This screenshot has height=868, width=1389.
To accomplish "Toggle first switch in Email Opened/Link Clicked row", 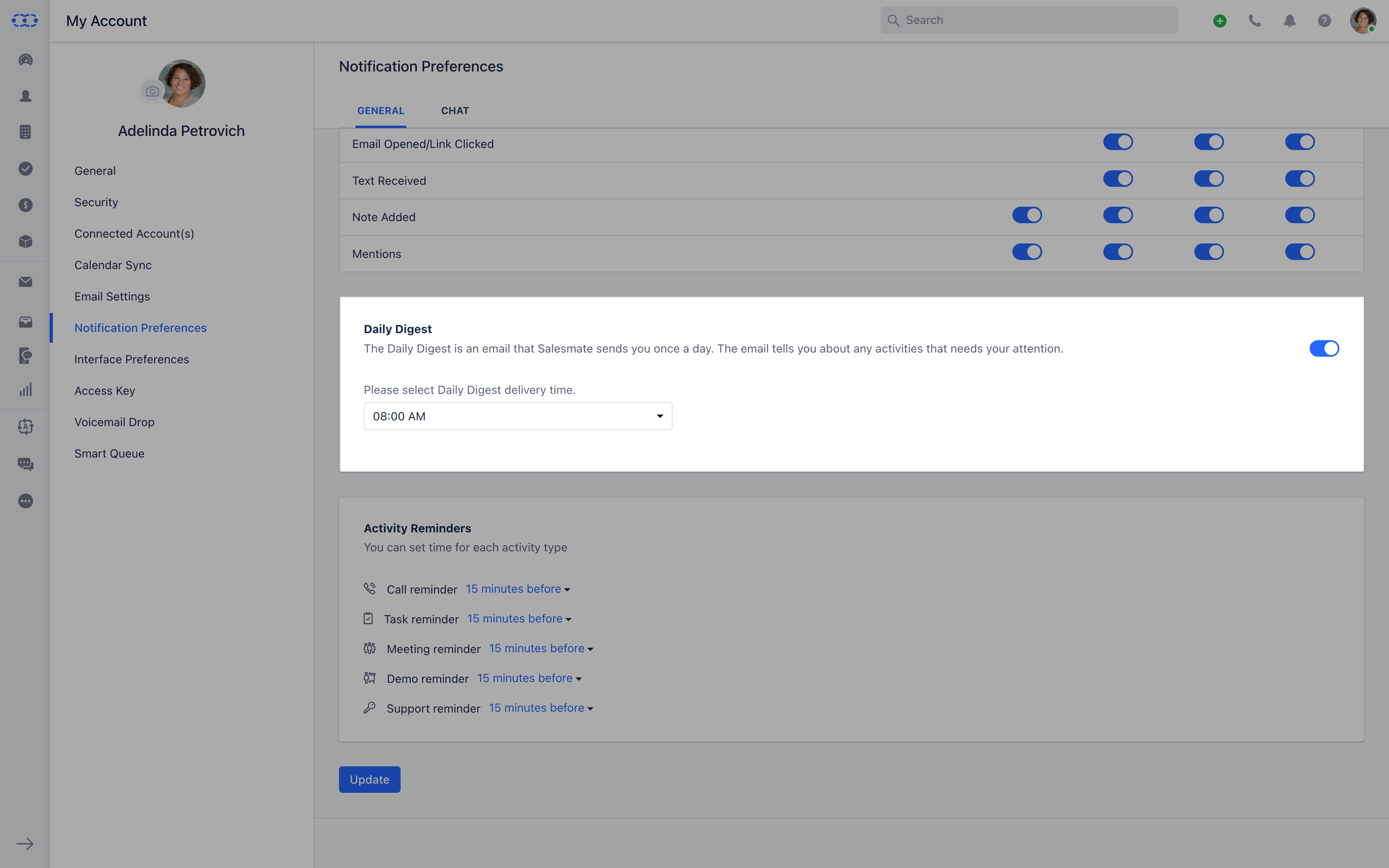I will pyautogui.click(x=1118, y=142).
